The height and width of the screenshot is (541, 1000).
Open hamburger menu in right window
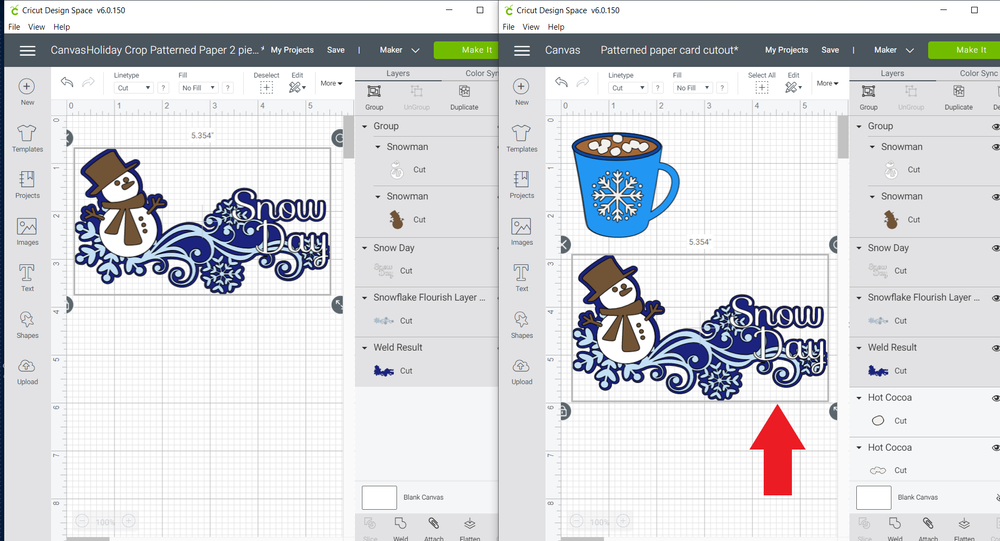(x=522, y=50)
